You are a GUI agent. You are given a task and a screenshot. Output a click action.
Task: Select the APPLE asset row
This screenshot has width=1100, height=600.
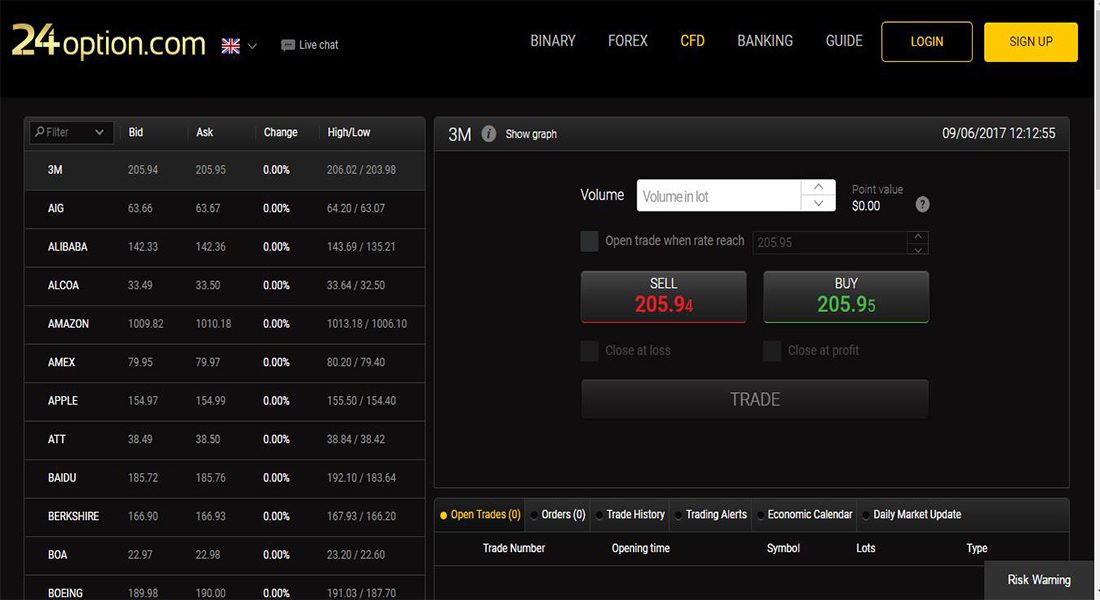pyautogui.click(x=224, y=401)
